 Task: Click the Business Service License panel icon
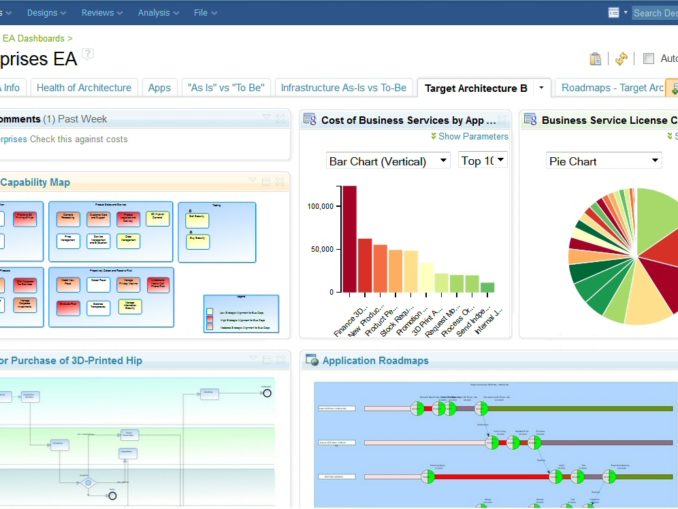click(x=531, y=120)
